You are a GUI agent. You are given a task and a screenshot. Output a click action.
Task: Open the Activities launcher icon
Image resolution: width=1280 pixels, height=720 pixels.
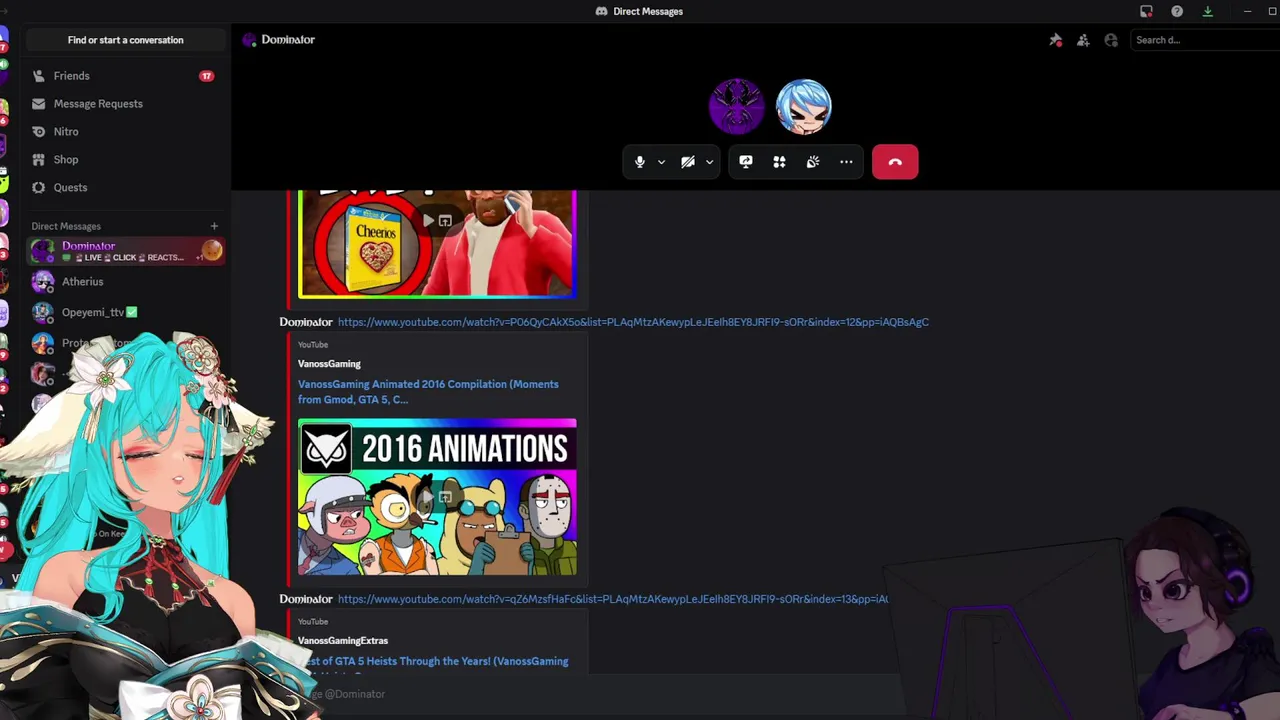point(779,162)
